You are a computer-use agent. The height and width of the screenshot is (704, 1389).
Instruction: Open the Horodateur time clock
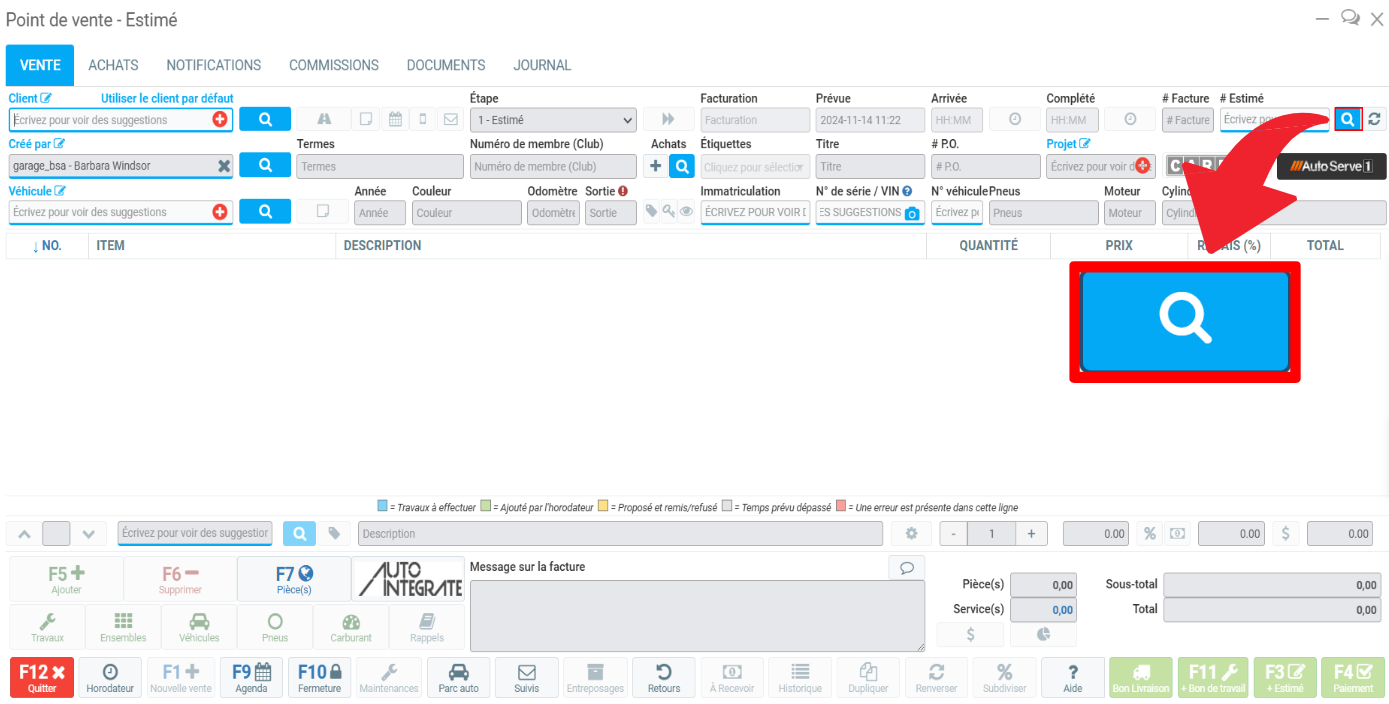click(110, 677)
